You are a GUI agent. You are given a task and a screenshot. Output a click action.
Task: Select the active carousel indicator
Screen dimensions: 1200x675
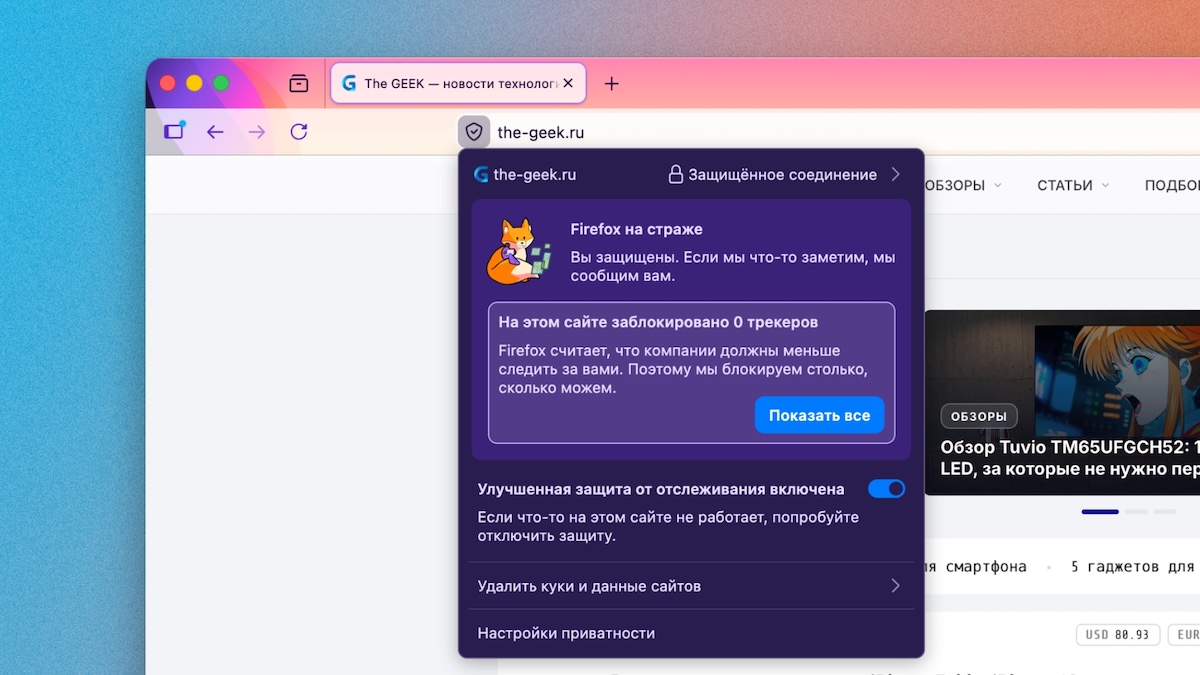pyautogui.click(x=1100, y=512)
